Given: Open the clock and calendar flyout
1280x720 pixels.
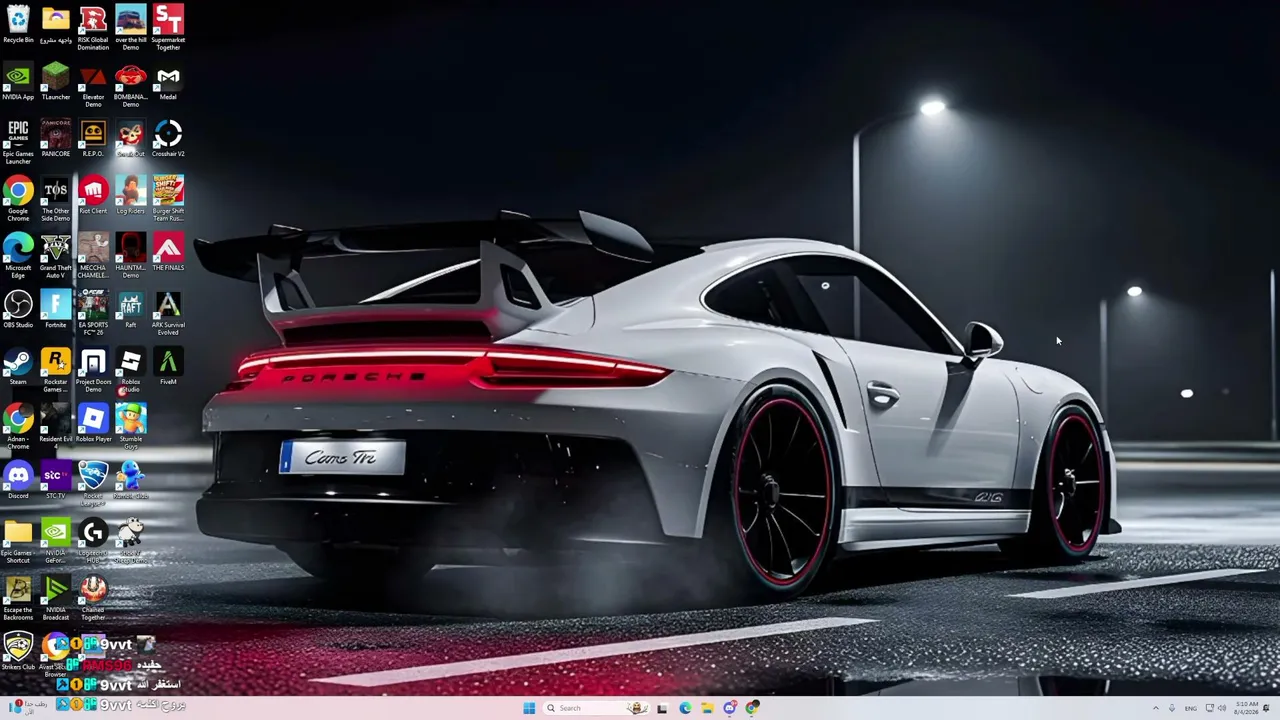Looking at the screenshot, I should (1246, 708).
